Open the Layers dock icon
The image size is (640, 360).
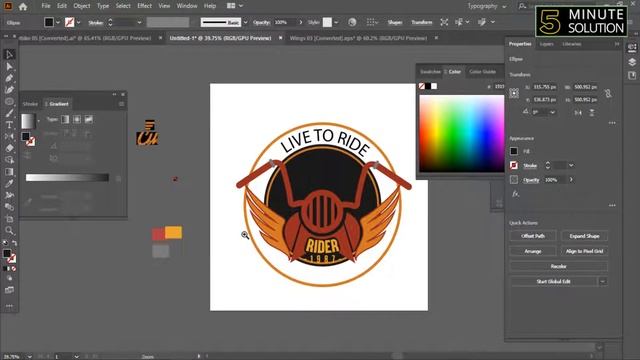pos(632,62)
